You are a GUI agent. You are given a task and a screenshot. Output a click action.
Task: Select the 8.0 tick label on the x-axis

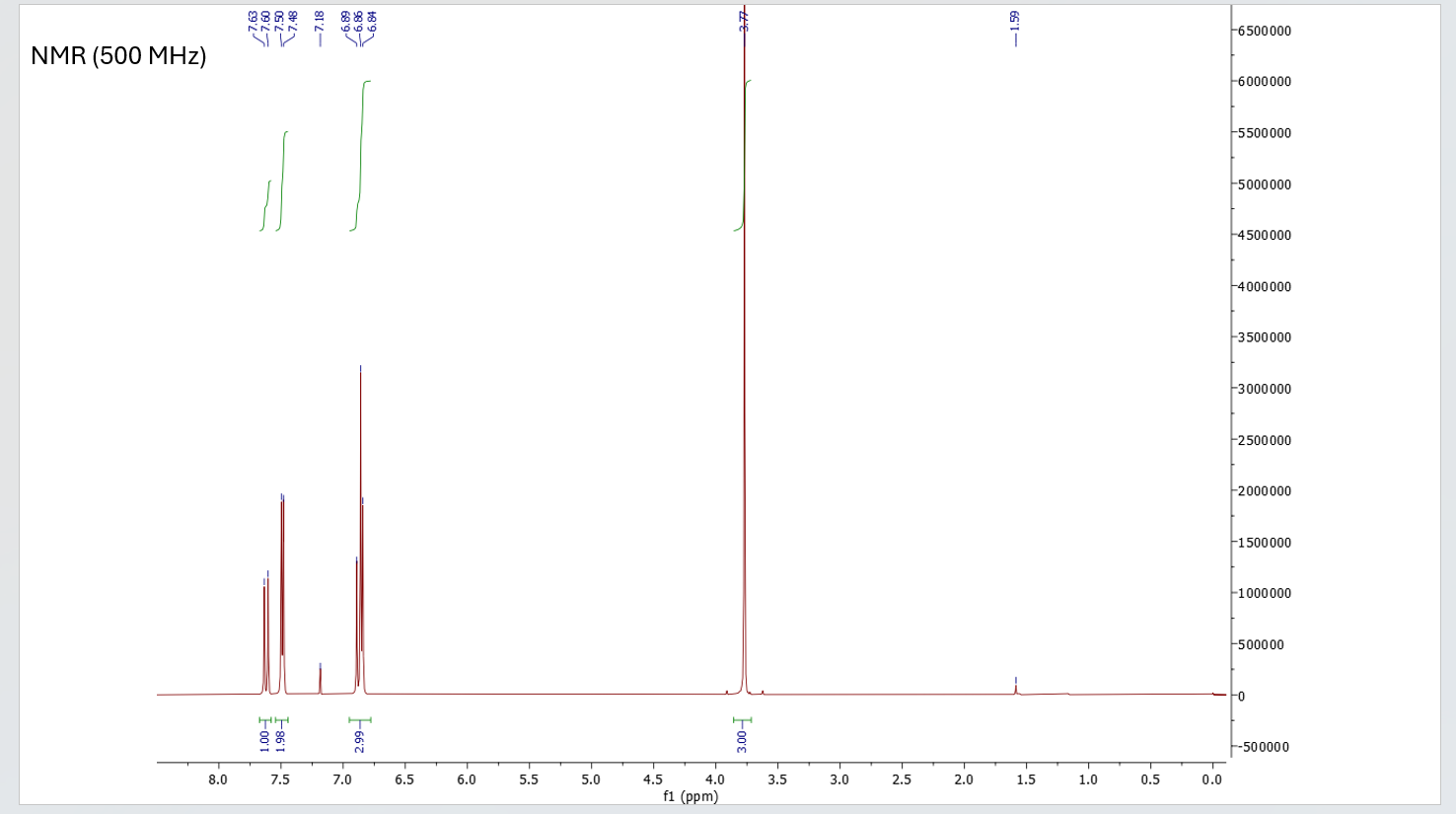[217, 778]
